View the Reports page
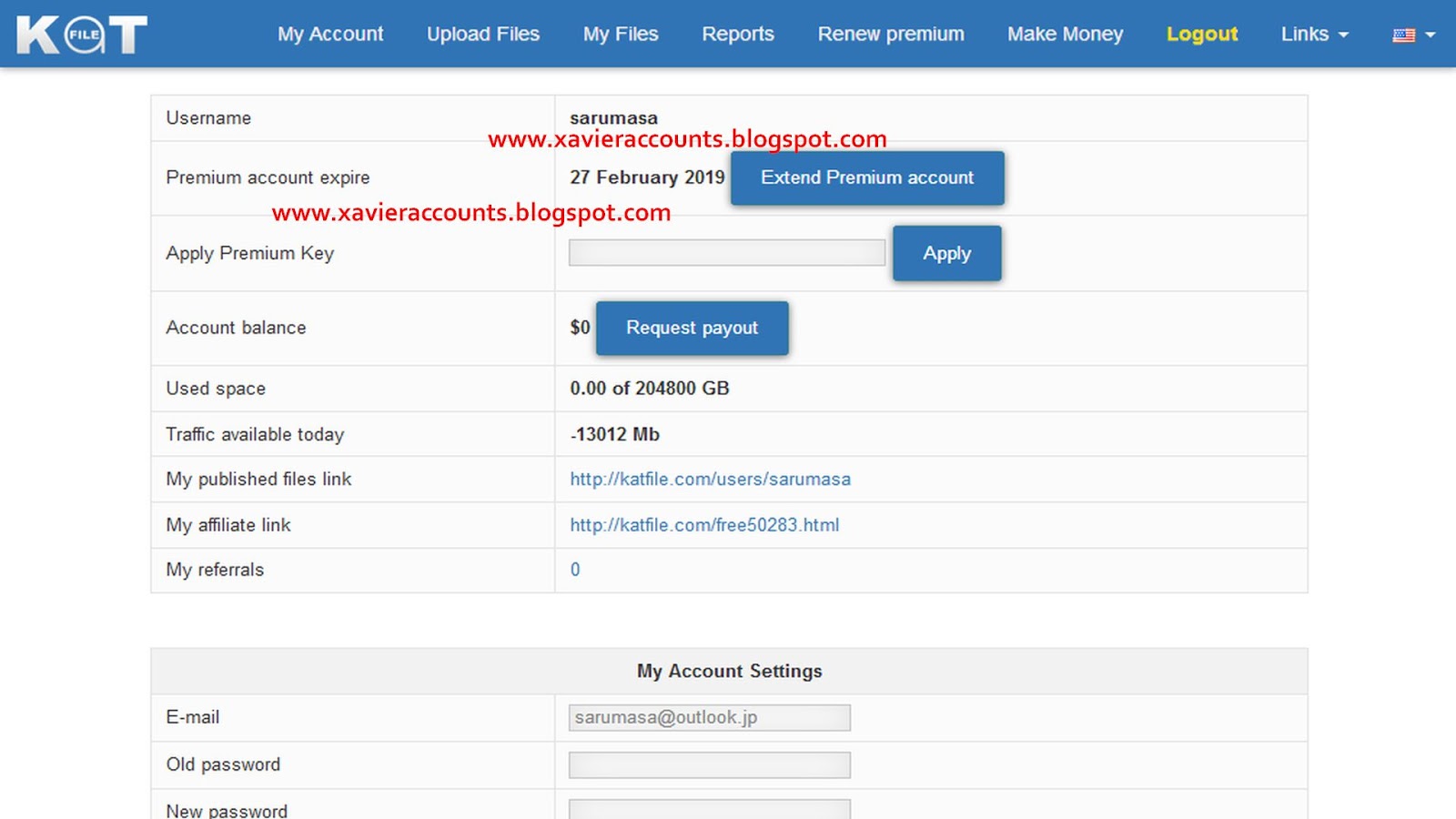This screenshot has height=819, width=1456. (738, 34)
